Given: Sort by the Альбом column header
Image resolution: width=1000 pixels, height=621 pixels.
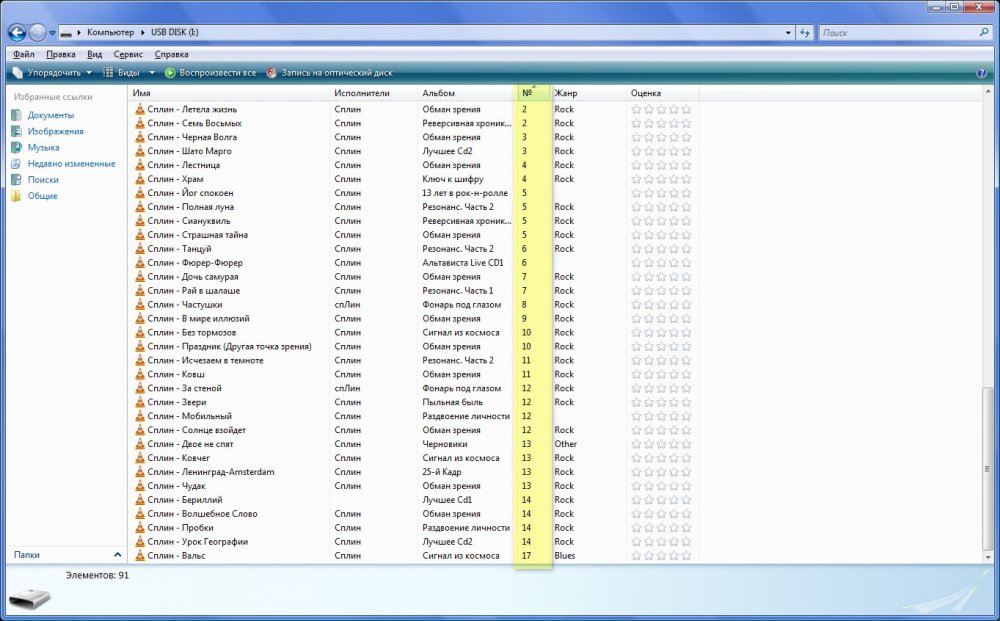Looking at the screenshot, I should click(x=439, y=93).
